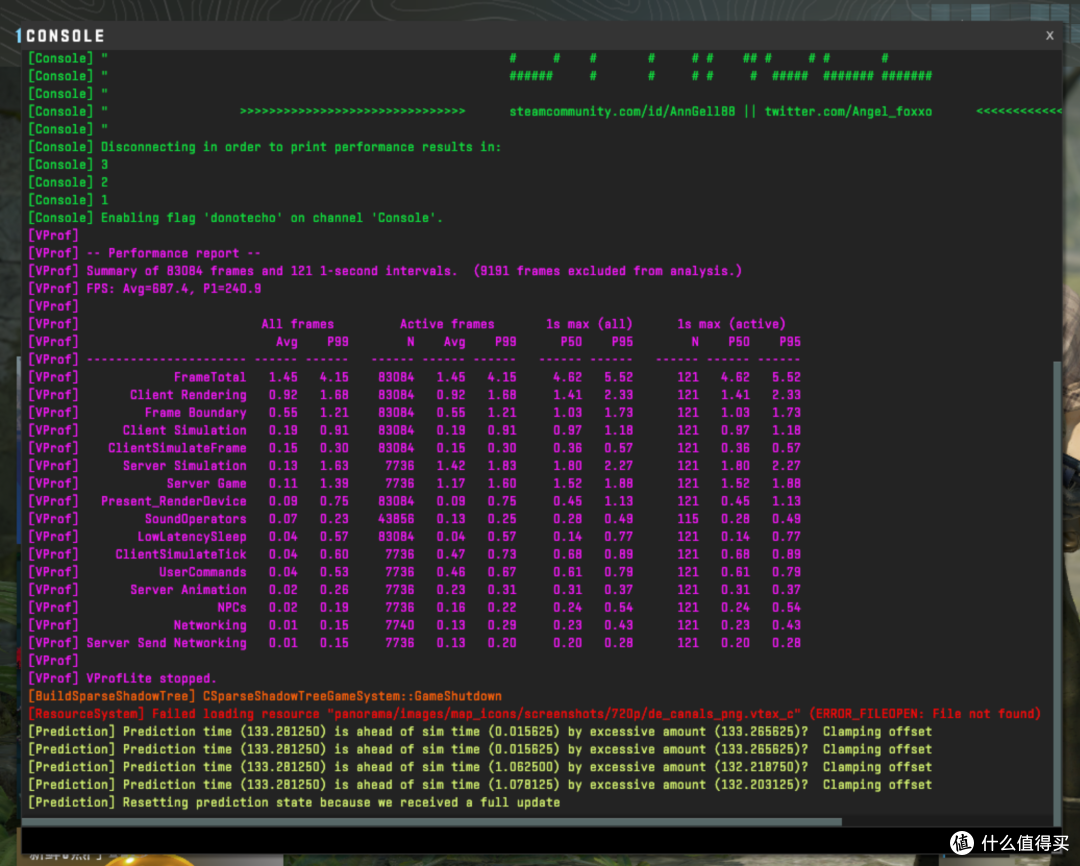
Task: Click the 'All frames' column header
Action: coord(298,324)
